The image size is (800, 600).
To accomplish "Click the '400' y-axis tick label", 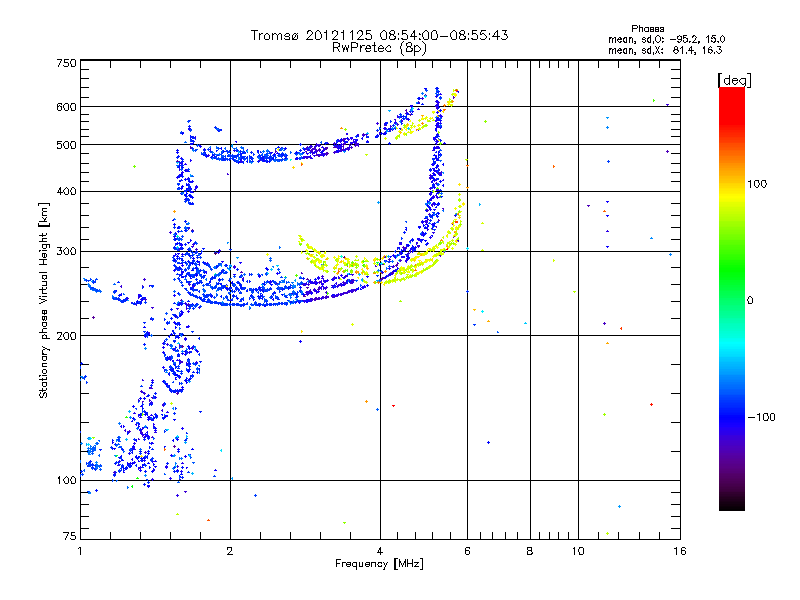I will click(67, 191).
